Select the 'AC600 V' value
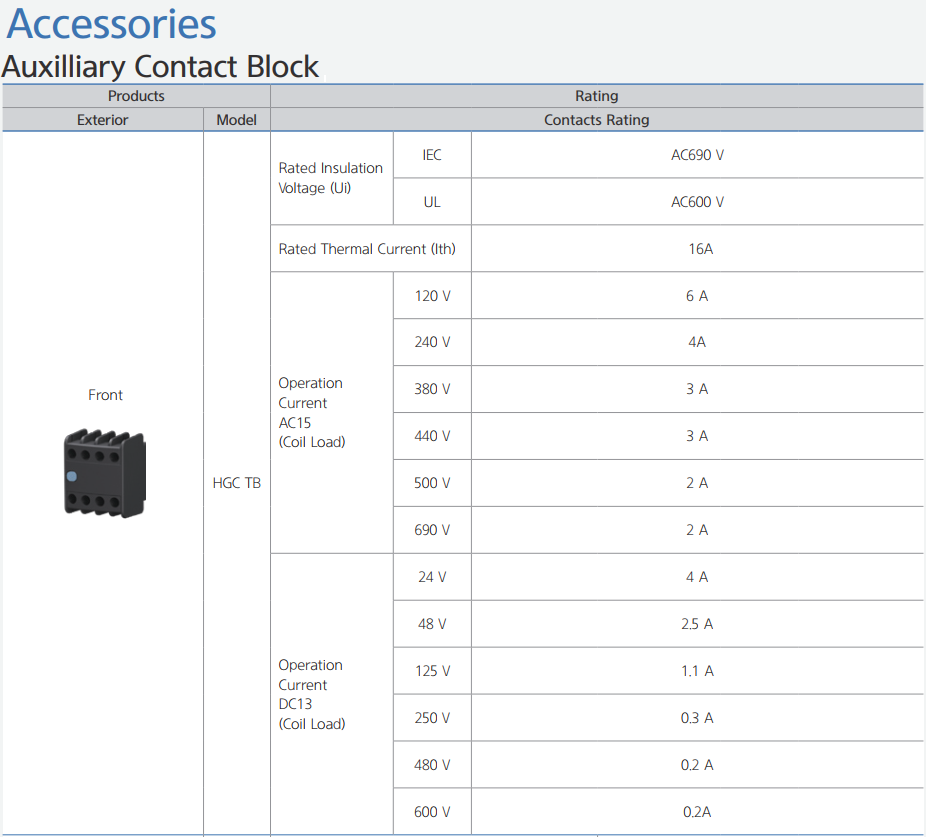Viewport: 926px width, 840px height. pyautogui.click(x=697, y=202)
